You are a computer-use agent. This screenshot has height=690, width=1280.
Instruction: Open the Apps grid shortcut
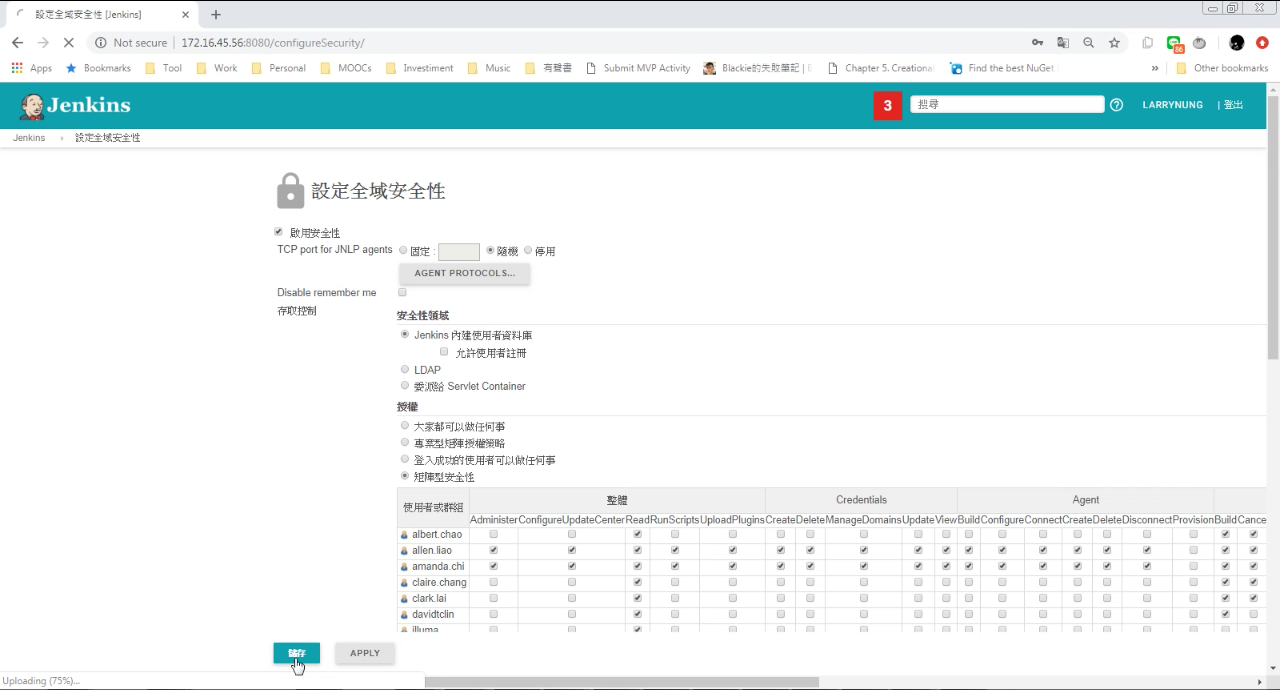coord(31,68)
